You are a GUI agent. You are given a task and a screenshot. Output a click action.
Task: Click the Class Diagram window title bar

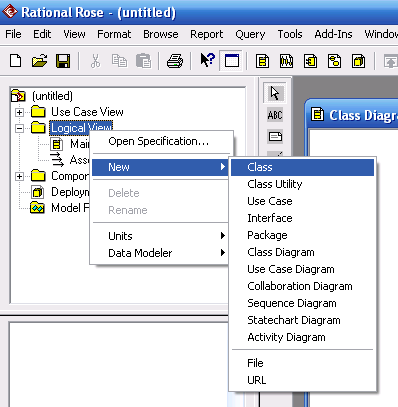point(352,115)
